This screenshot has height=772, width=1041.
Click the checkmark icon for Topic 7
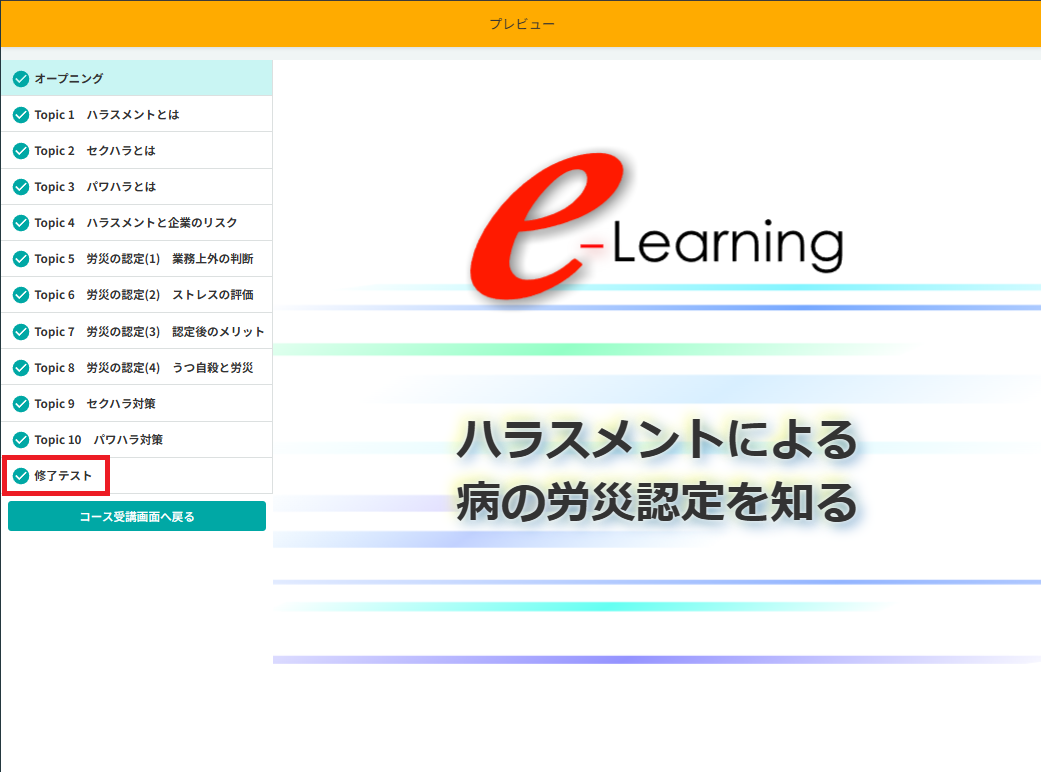[21, 331]
